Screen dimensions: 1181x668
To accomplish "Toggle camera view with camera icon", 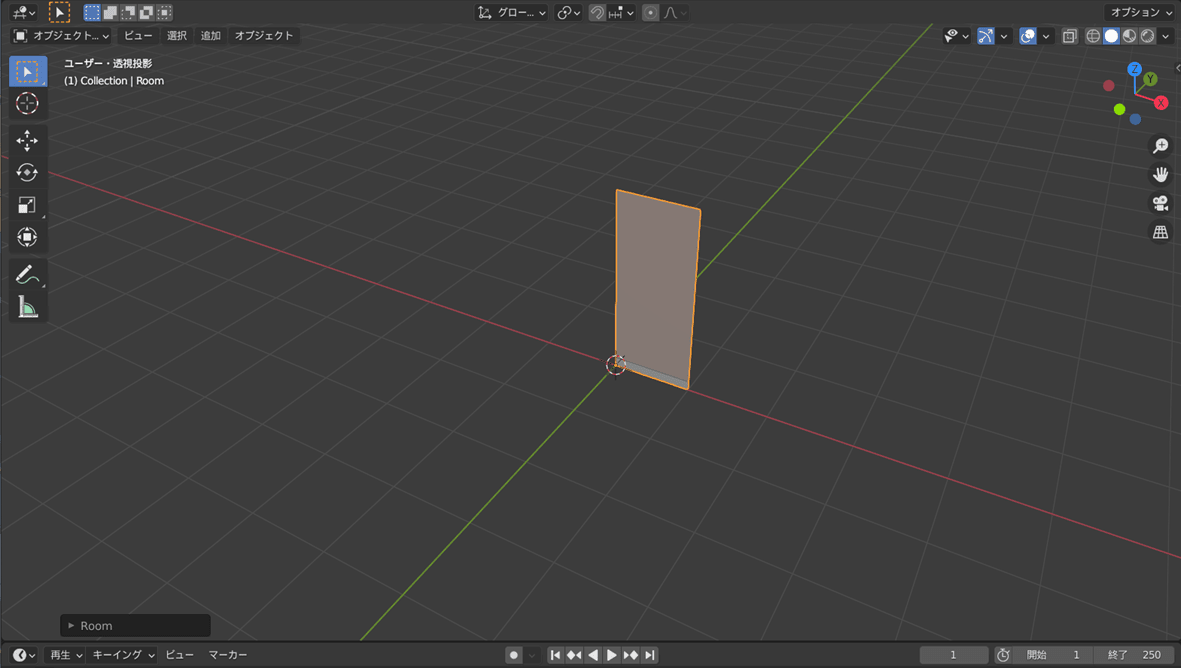I will [1161, 203].
